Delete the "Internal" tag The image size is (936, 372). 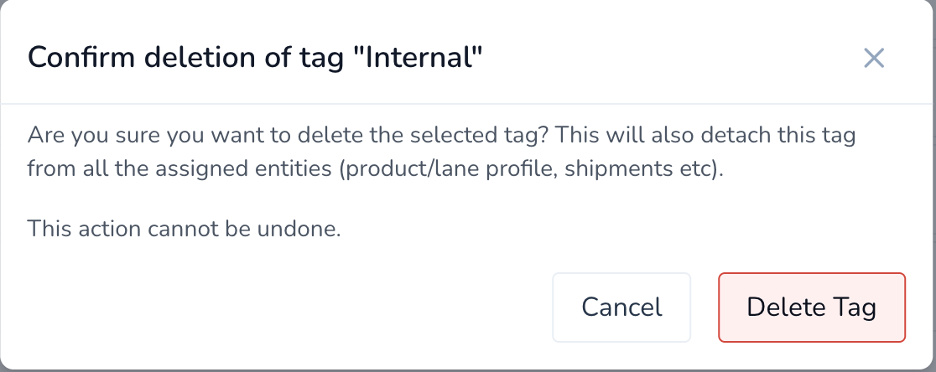pyautogui.click(x=812, y=308)
